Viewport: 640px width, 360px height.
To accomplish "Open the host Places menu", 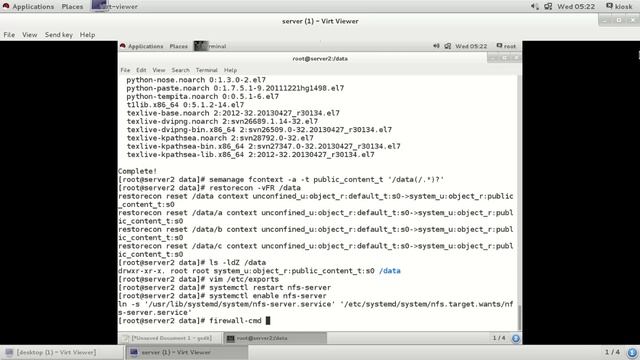I will [72, 7].
